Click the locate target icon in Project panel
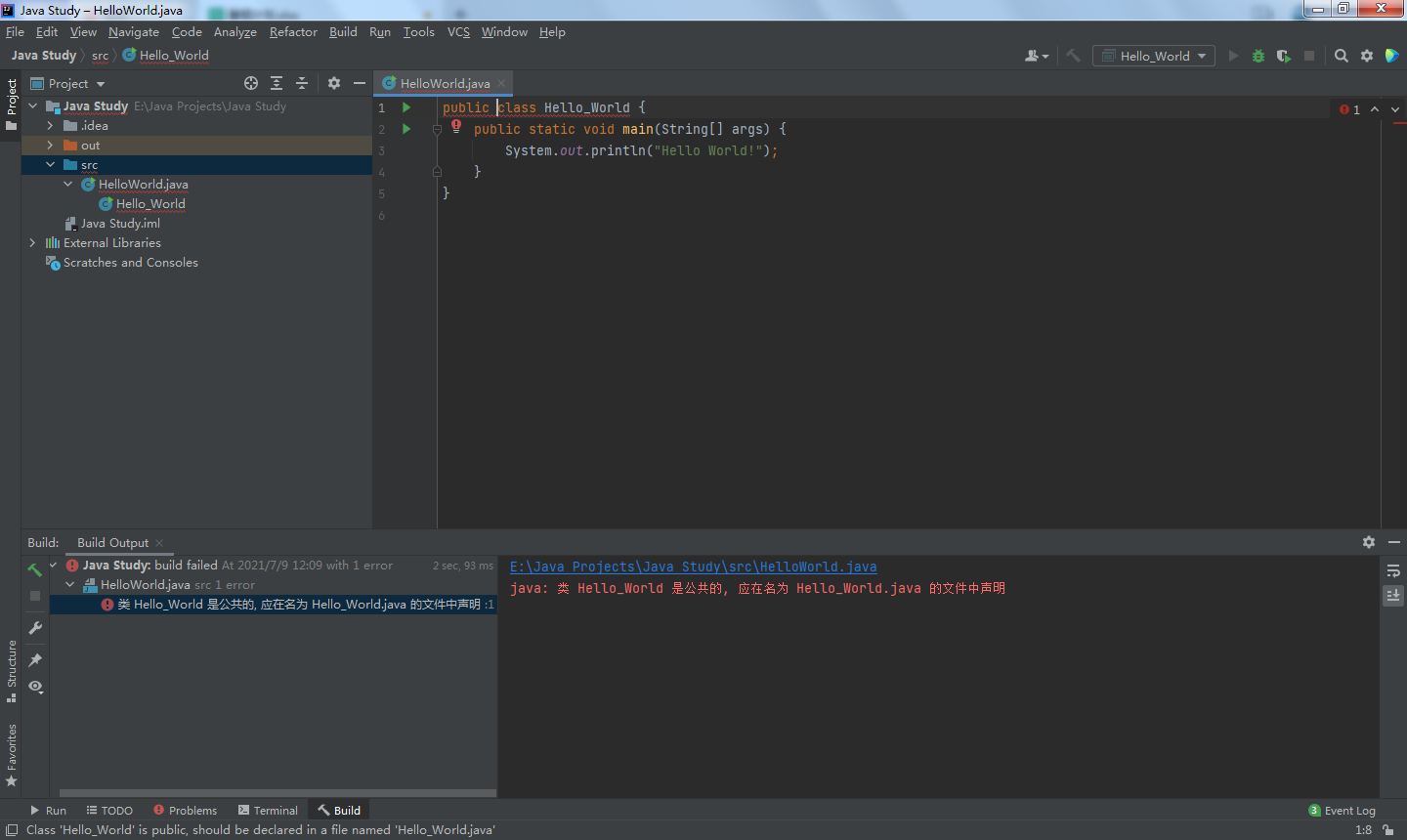The height and width of the screenshot is (840, 1407). (x=251, y=84)
